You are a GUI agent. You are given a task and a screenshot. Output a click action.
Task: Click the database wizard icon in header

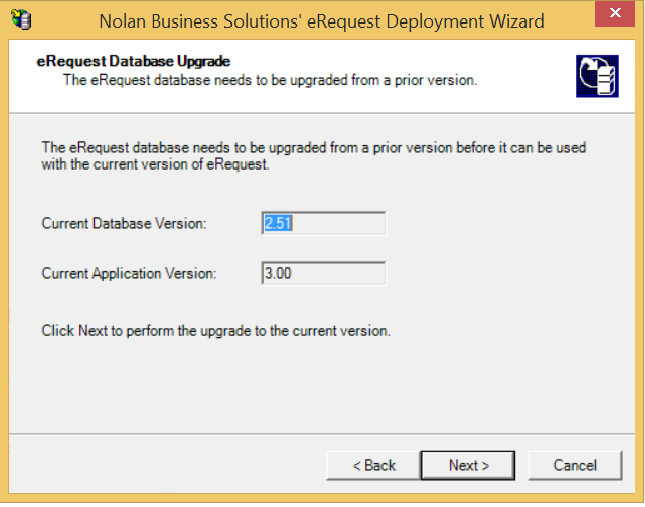596,76
